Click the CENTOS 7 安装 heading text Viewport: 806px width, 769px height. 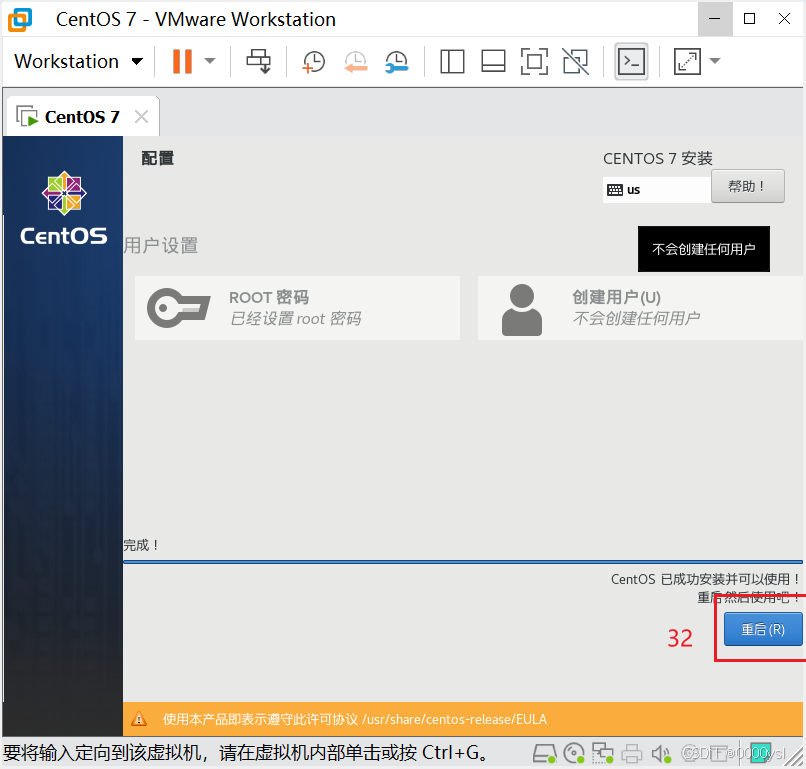658,159
